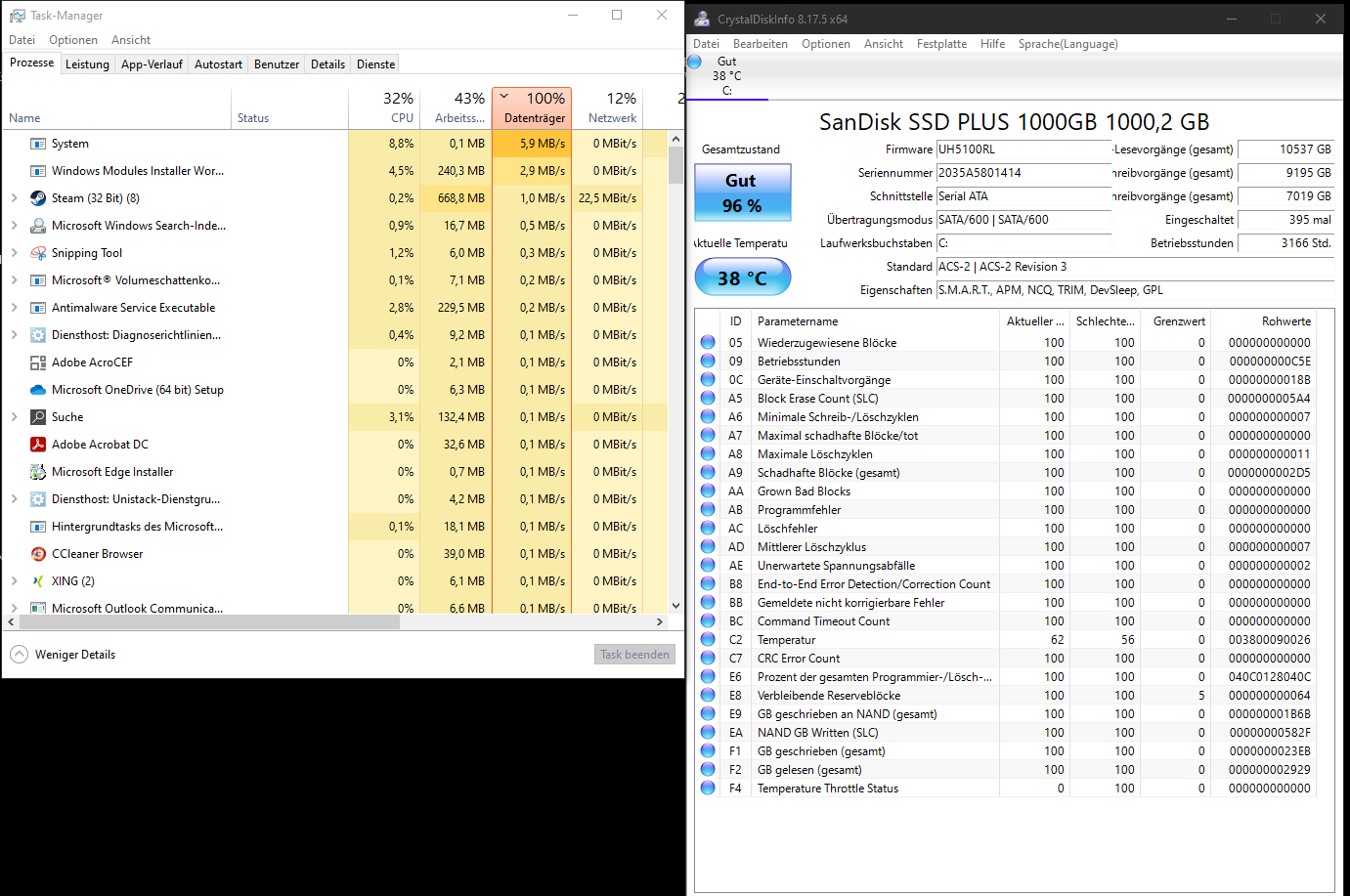Open the App-Verlauf tab
This screenshot has width=1350, height=896.
click(x=152, y=64)
